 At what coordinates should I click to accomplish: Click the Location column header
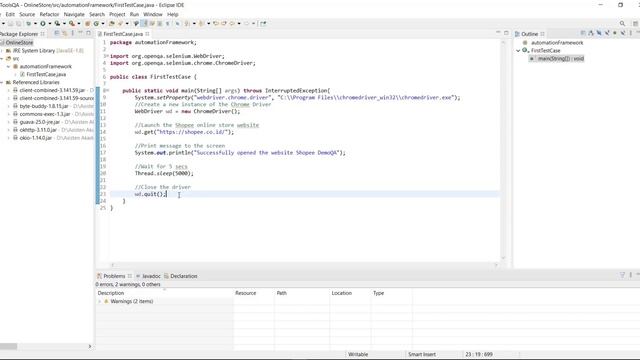tap(350, 293)
